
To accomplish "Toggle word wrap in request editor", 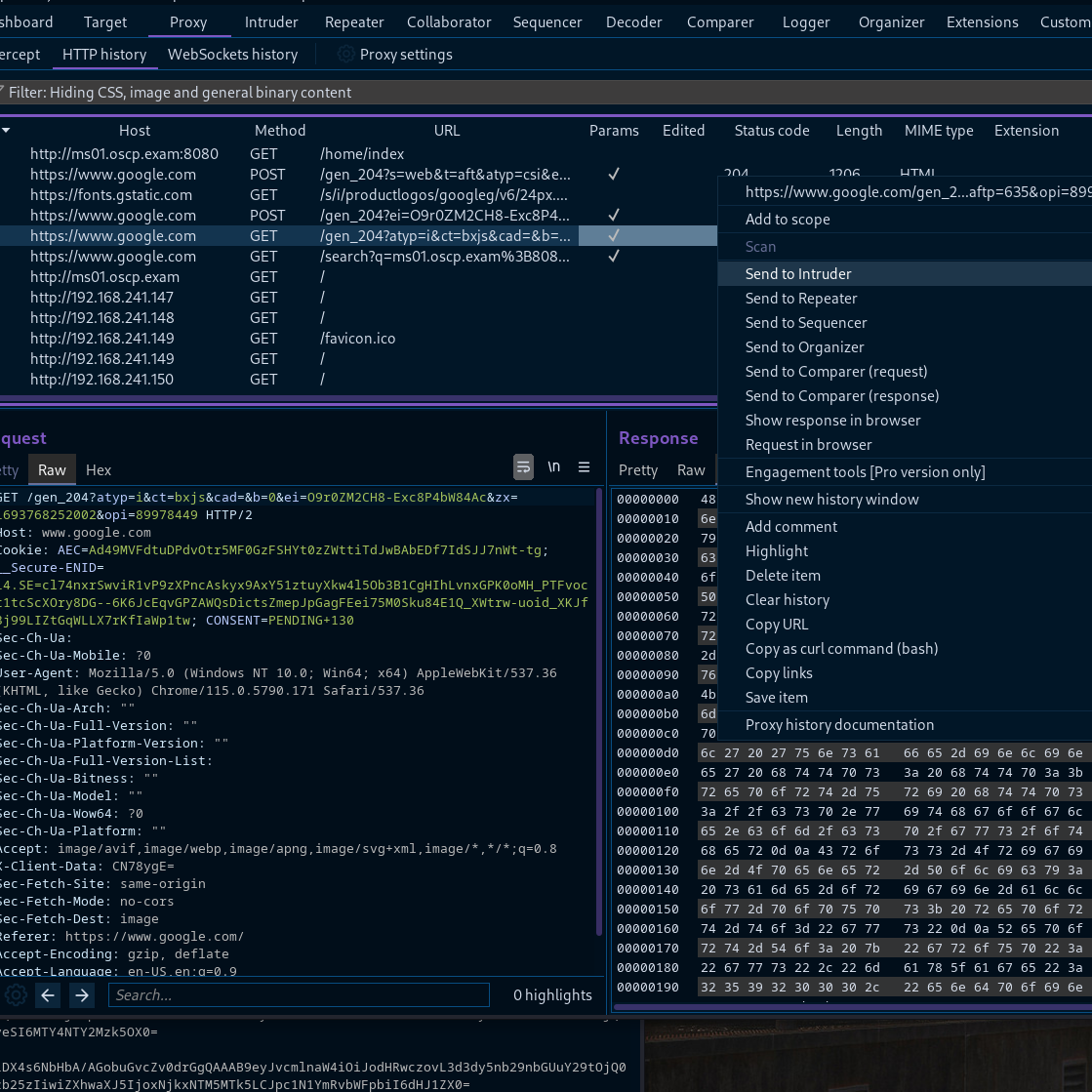I will tap(524, 467).
